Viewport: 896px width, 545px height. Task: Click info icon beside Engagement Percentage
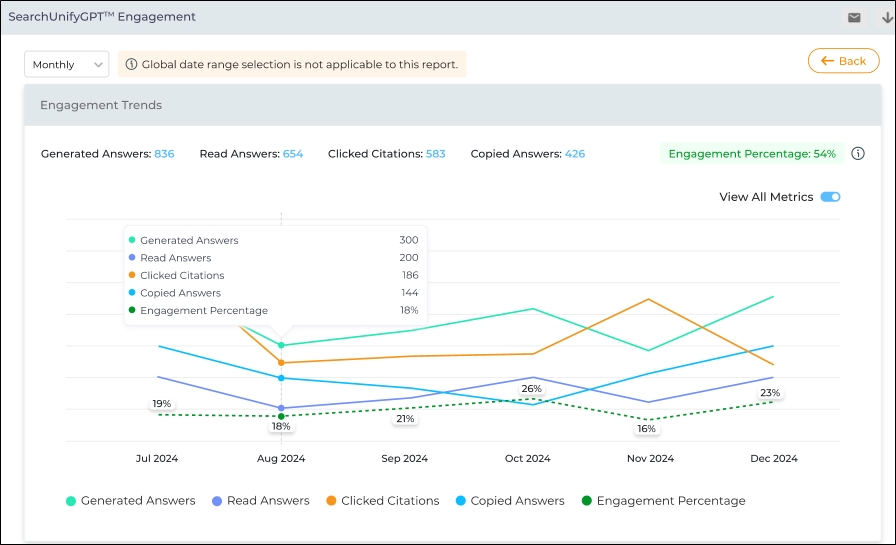858,154
